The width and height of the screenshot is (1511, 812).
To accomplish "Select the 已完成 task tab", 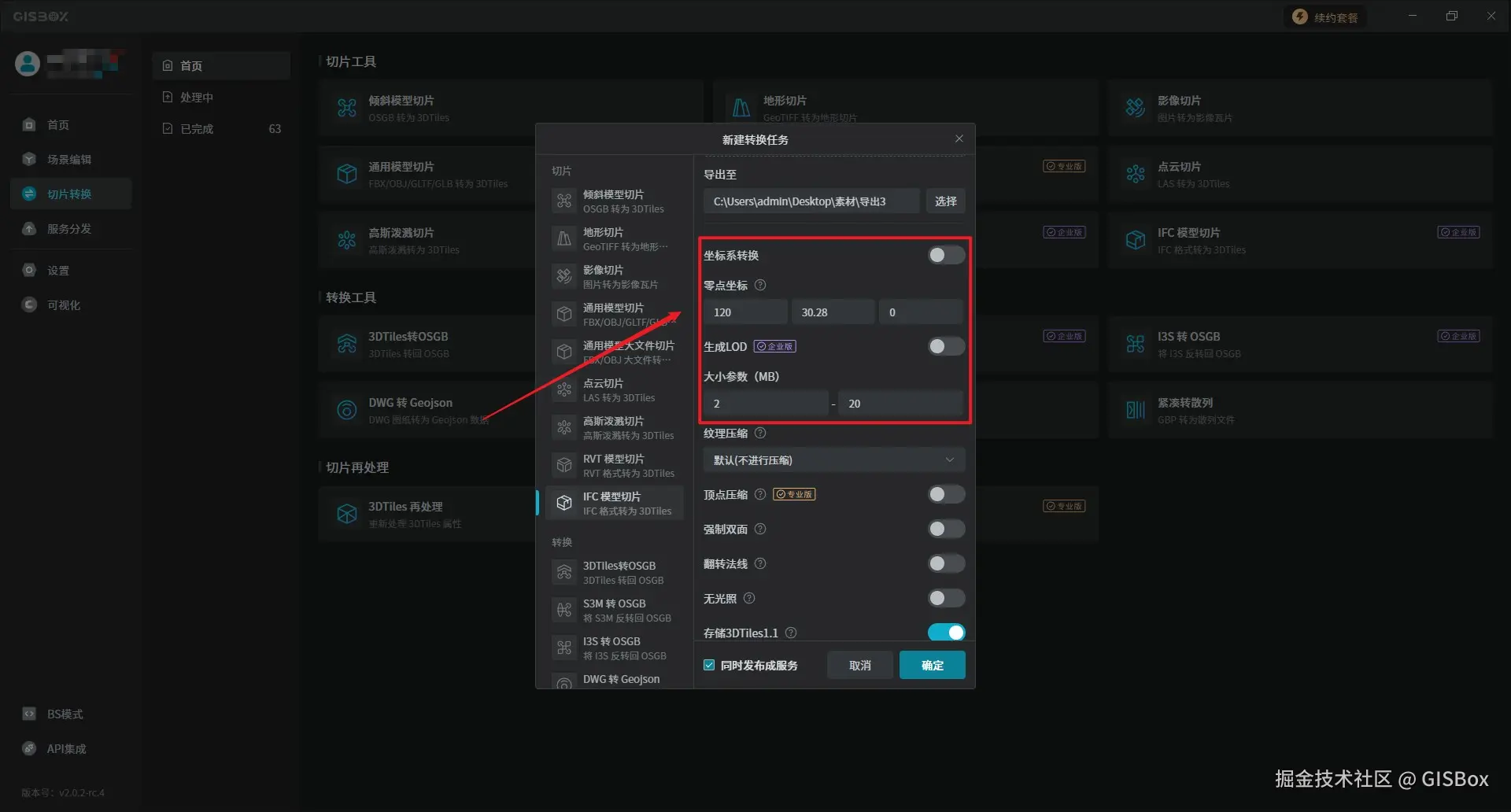I will tap(221, 128).
